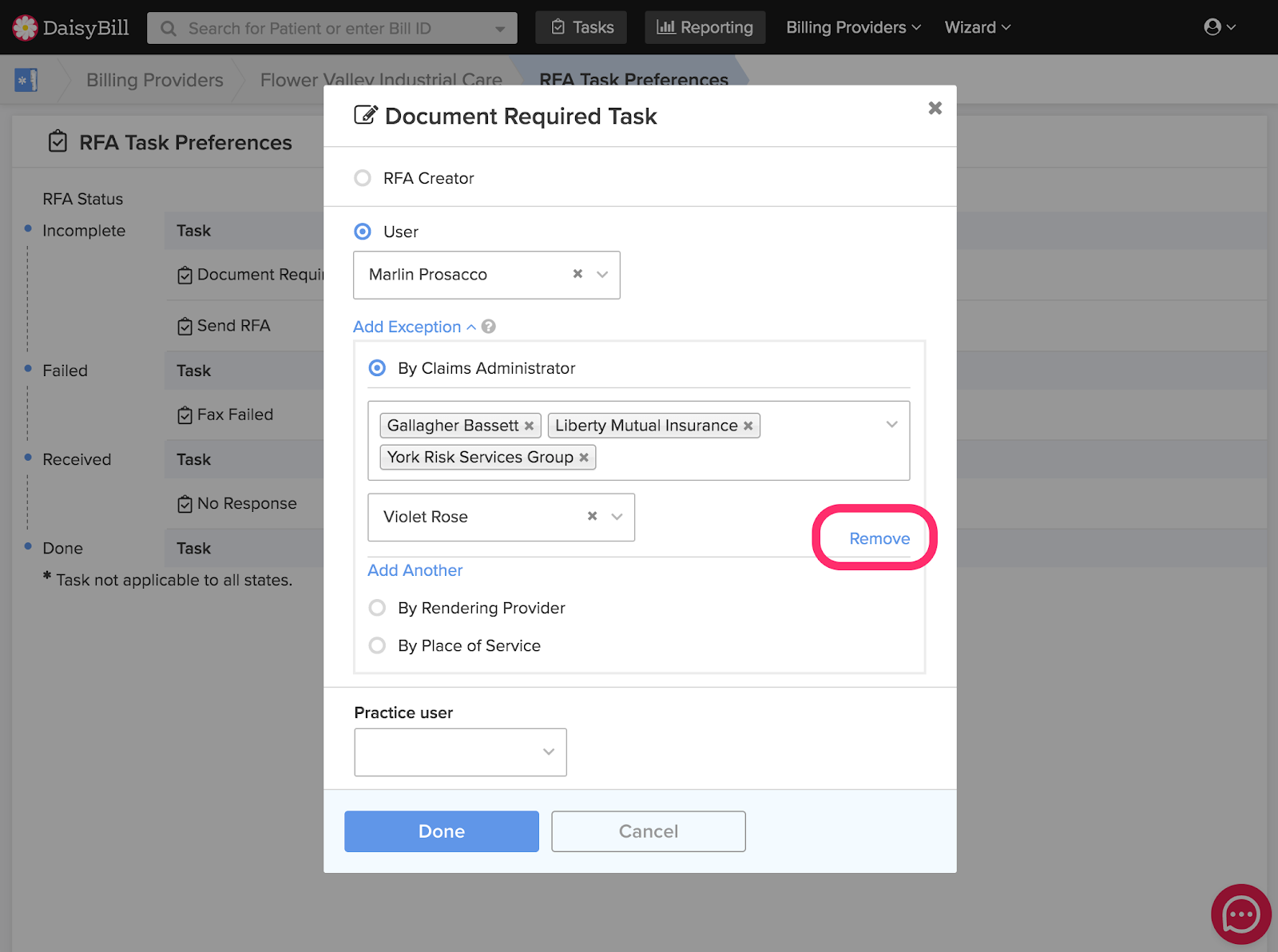The image size is (1278, 952).
Task: Click the Incomplete RFA status
Action: coord(84,231)
